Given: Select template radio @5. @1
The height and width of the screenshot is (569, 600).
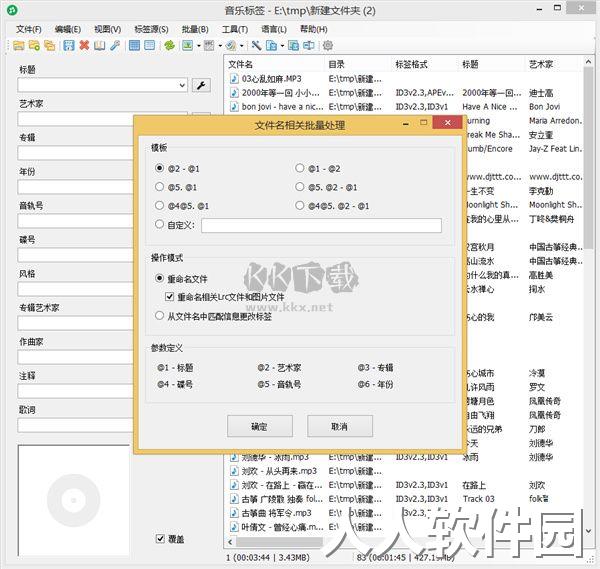Looking at the screenshot, I should (x=160, y=187).
